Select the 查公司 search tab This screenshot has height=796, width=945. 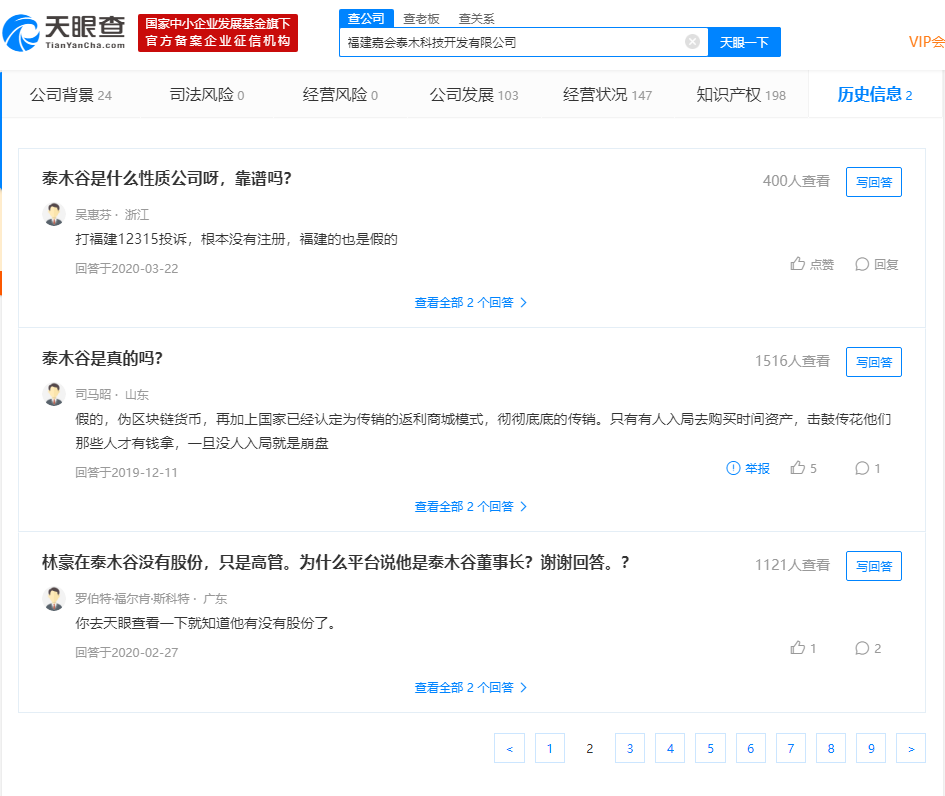coord(366,19)
